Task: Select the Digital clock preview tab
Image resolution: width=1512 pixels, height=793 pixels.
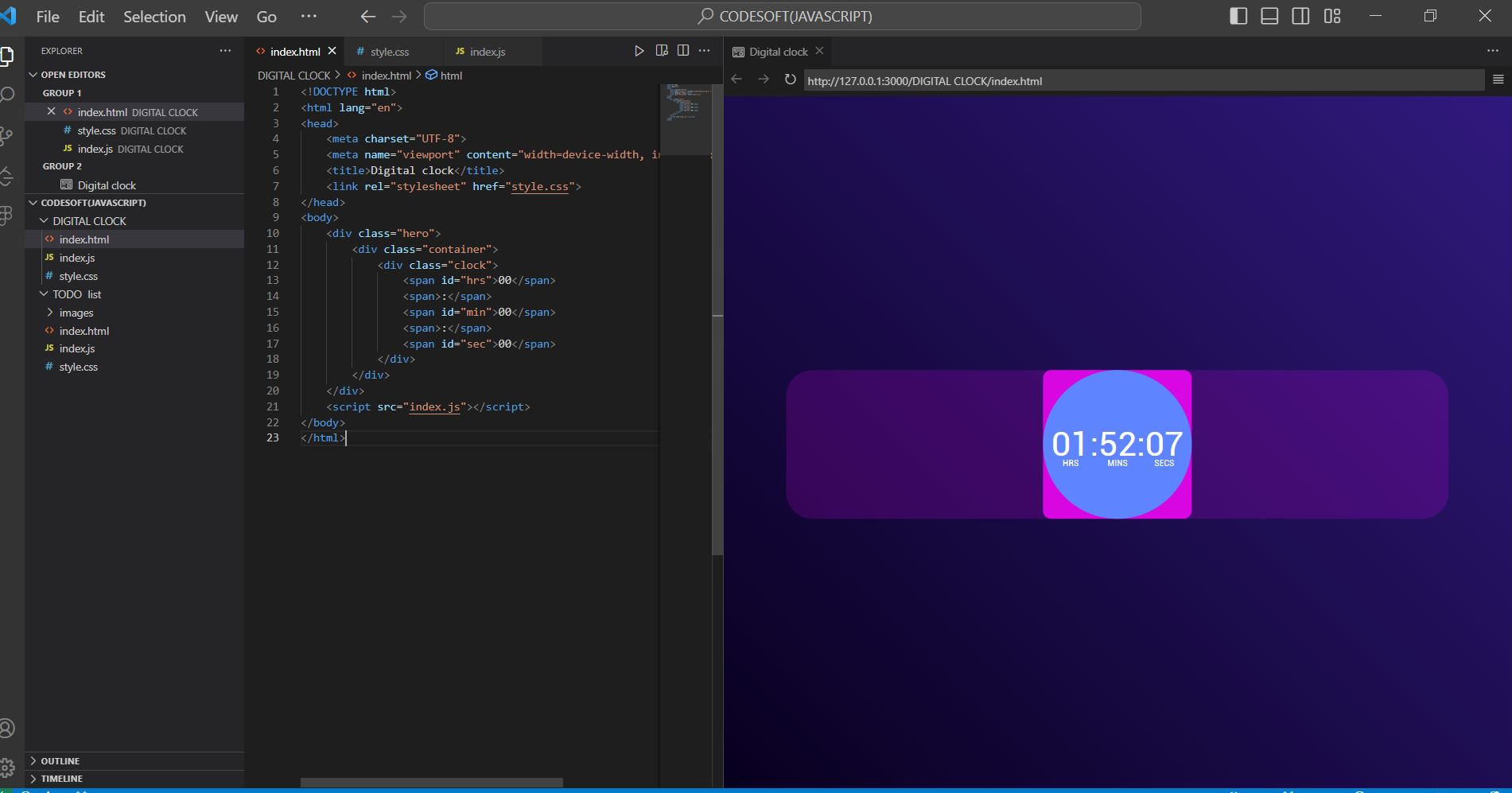Action: point(779,52)
